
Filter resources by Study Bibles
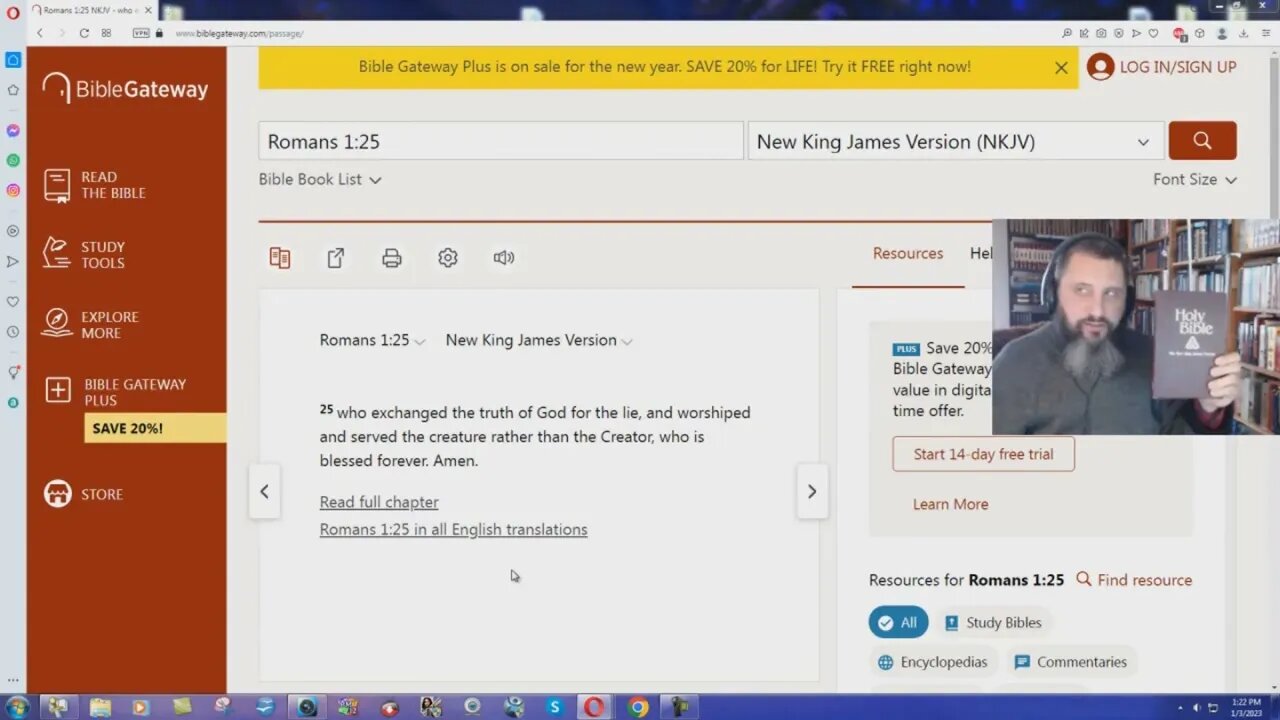993,622
